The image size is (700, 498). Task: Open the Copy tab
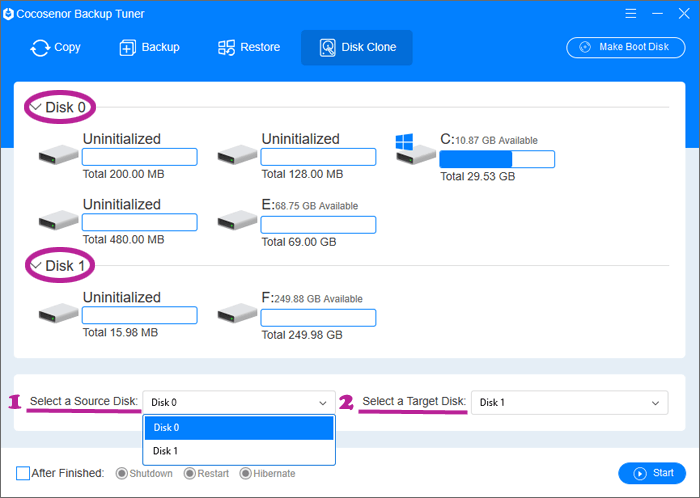tap(55, 47)
